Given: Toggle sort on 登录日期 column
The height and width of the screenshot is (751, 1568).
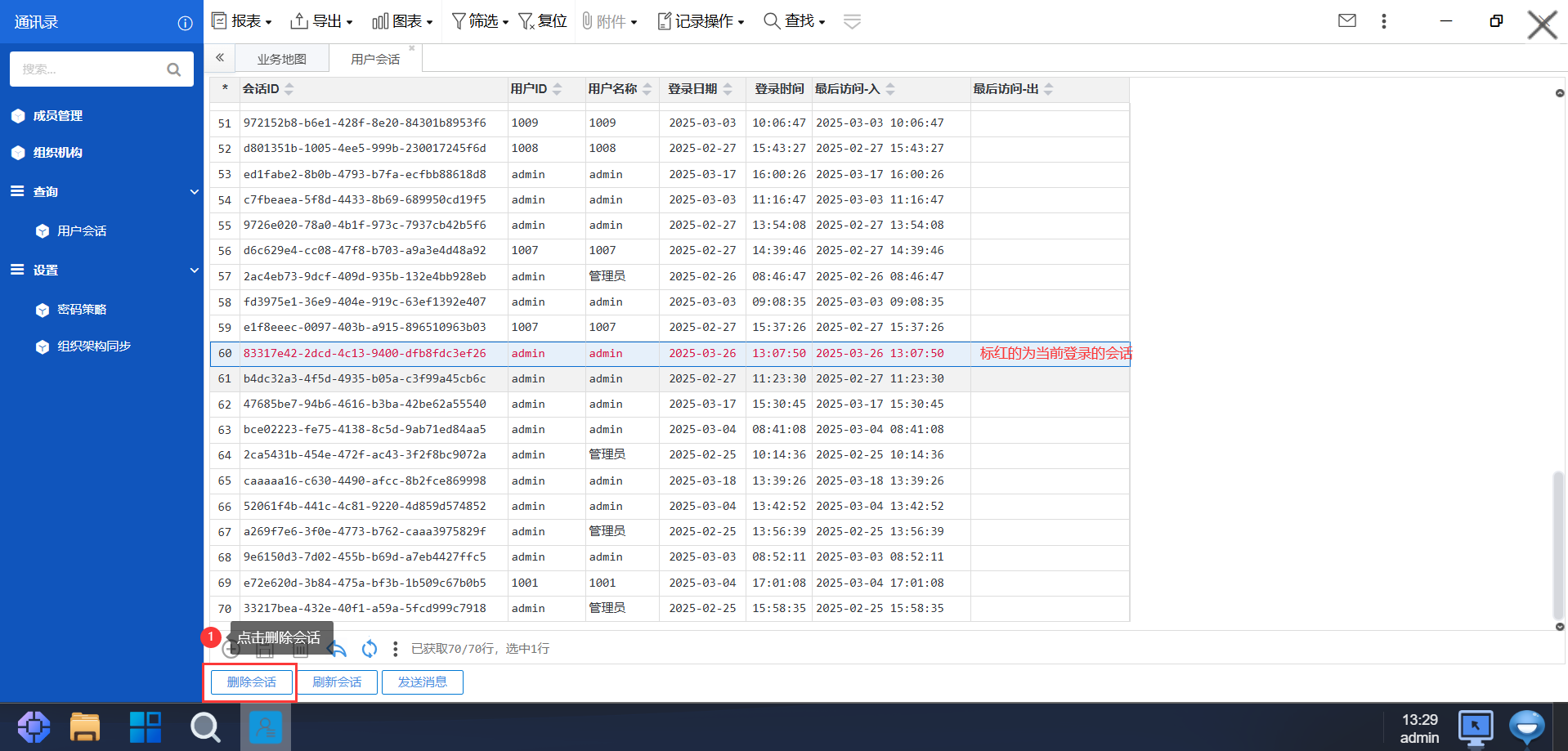Looking at the screenshot, I should point(728,89).
